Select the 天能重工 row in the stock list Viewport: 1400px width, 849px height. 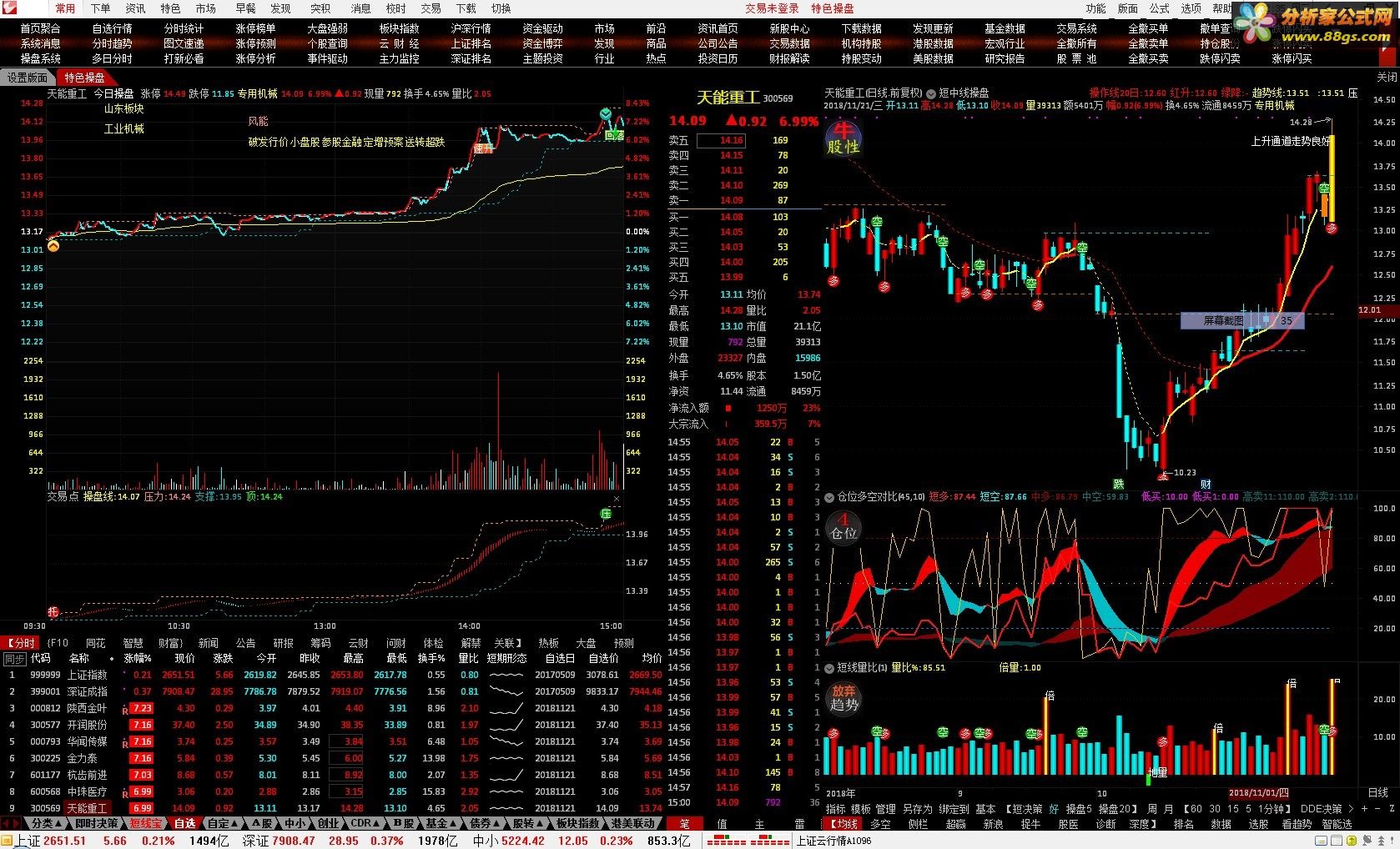click(332, 807)
